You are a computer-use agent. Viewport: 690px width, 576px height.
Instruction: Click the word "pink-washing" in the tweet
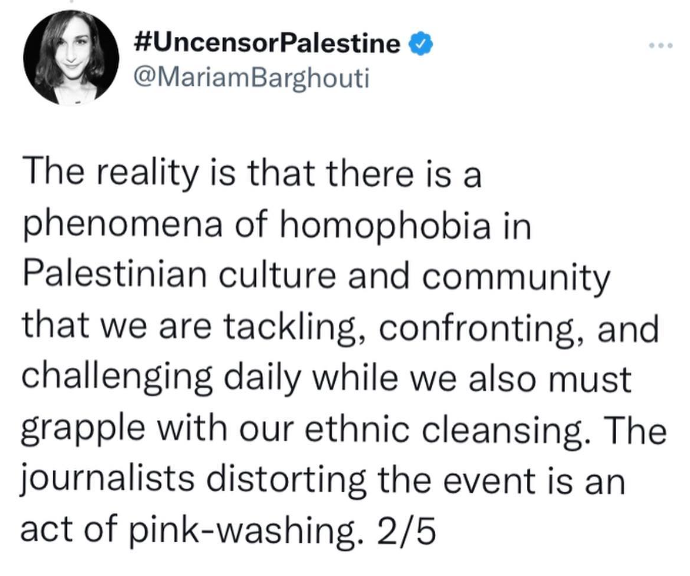point(247,531)
